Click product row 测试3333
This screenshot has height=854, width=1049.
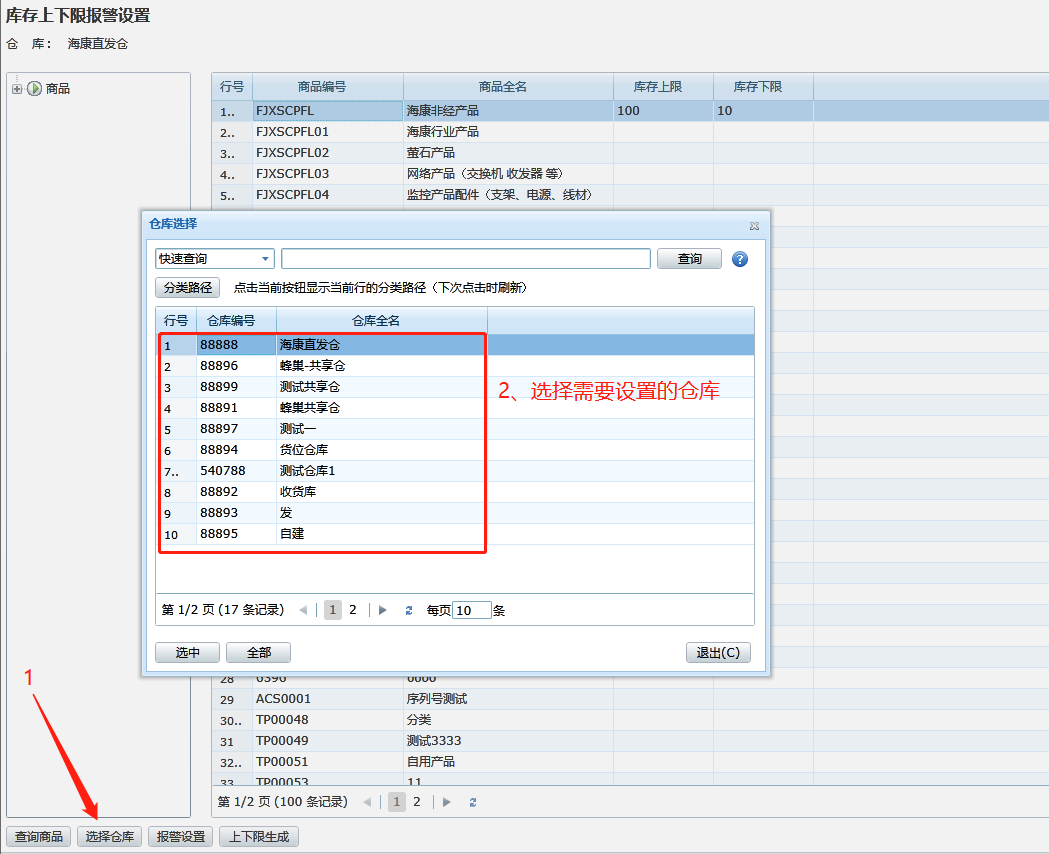[x=630, y=741]
